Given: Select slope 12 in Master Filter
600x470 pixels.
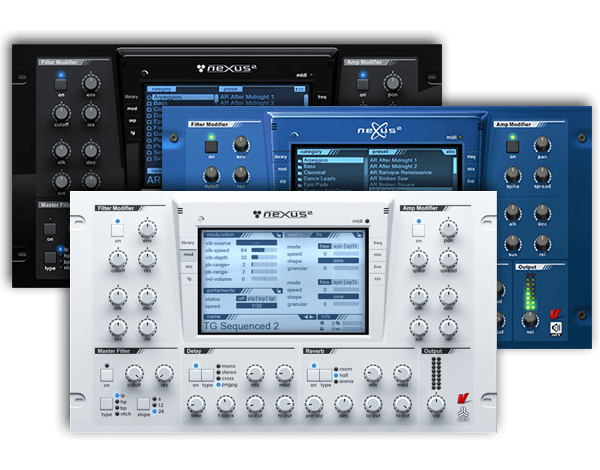Looking at the screenshot, I should [x=158, y=405].
